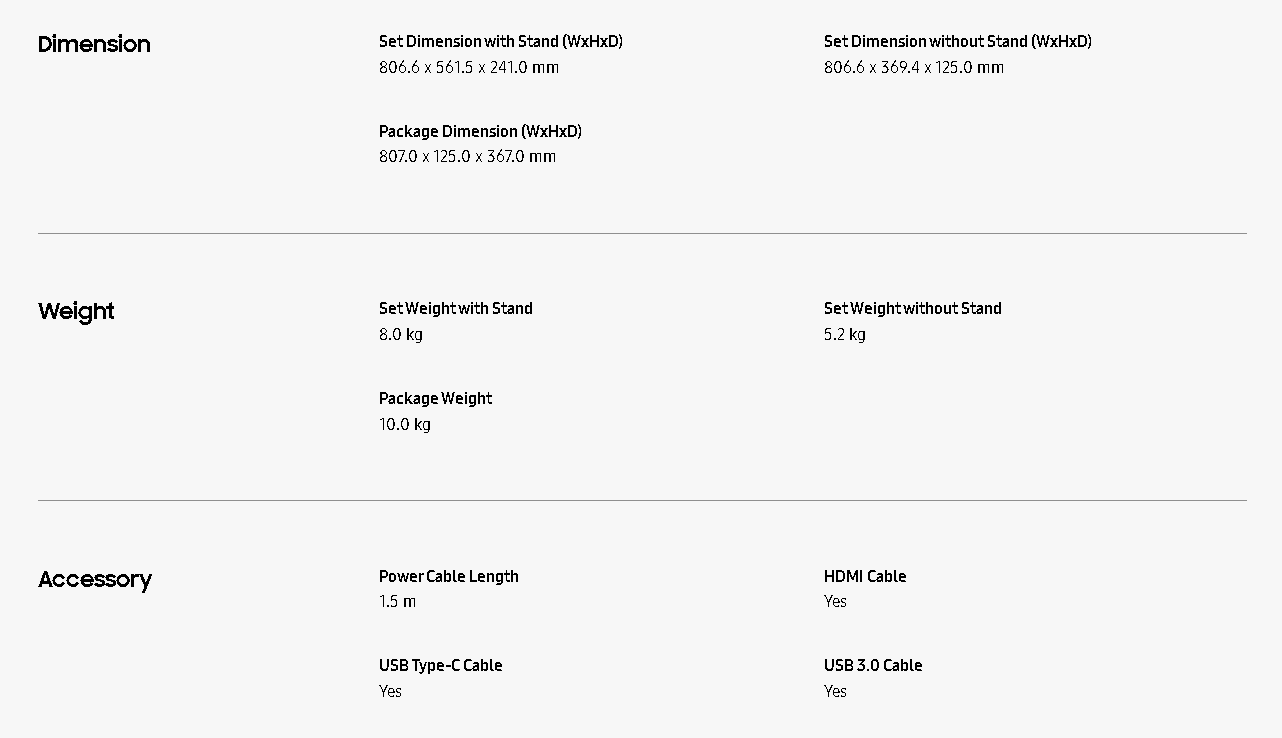Click the Set Weight without Stand label

coord(912,308)
